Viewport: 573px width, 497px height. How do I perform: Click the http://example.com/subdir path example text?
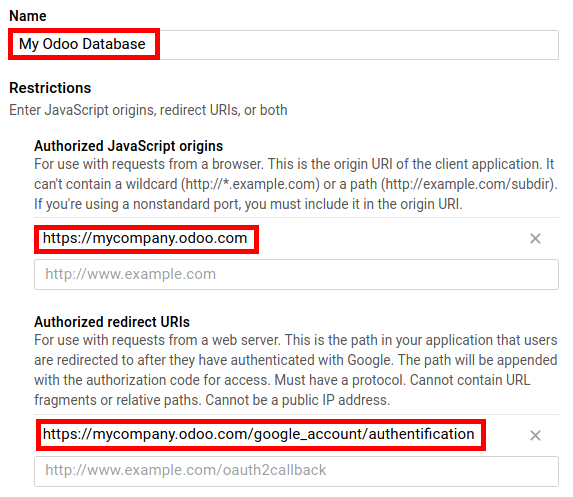(469, 184)
